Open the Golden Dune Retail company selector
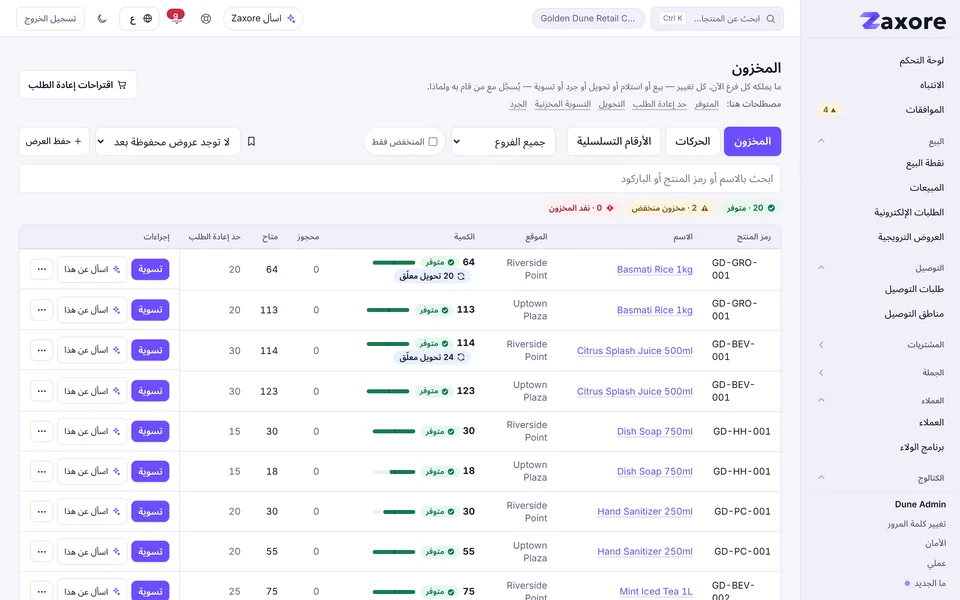 click(x=588, y=18)
